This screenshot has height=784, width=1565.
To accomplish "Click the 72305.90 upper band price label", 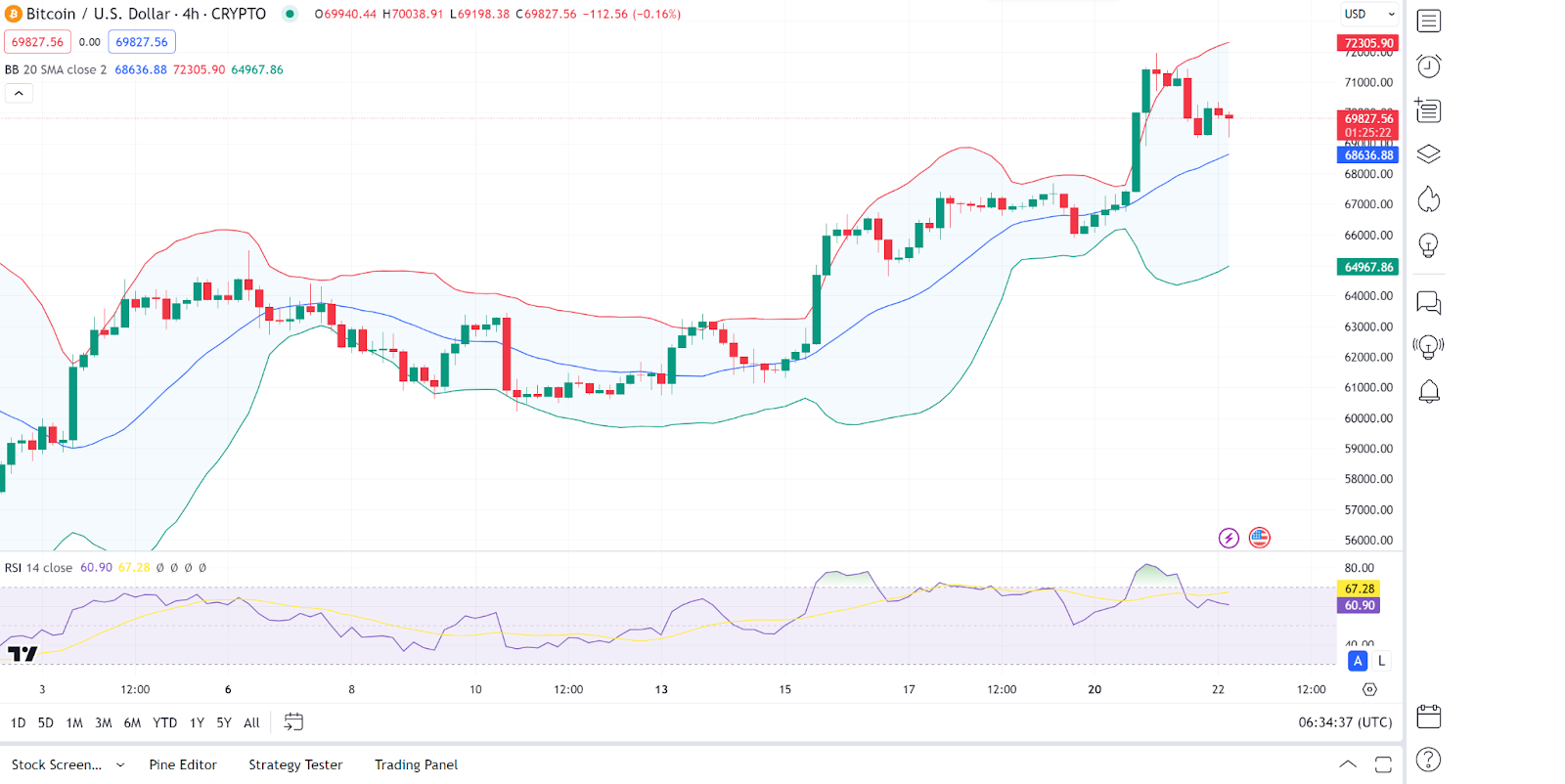I will 1367,43.
